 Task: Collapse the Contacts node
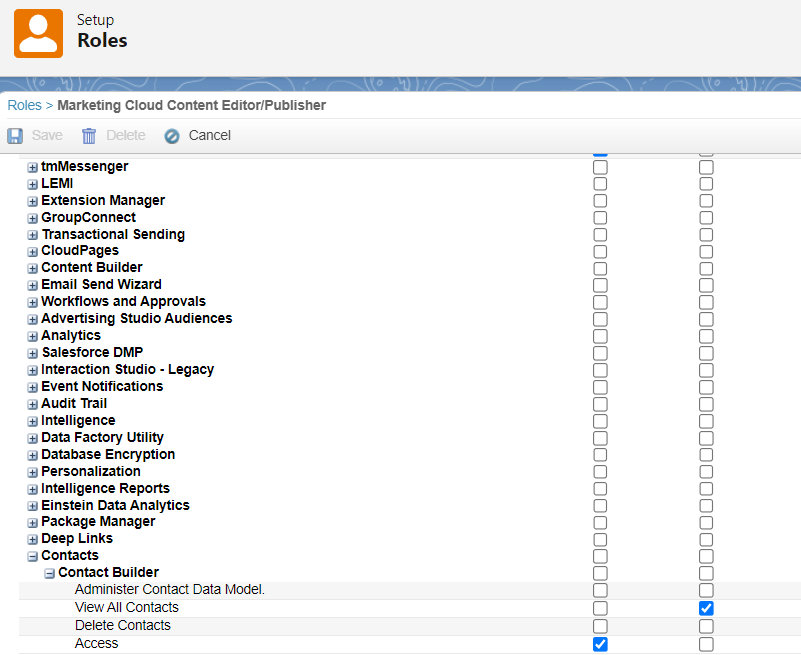pyautogui.click(x=33, y=556)
